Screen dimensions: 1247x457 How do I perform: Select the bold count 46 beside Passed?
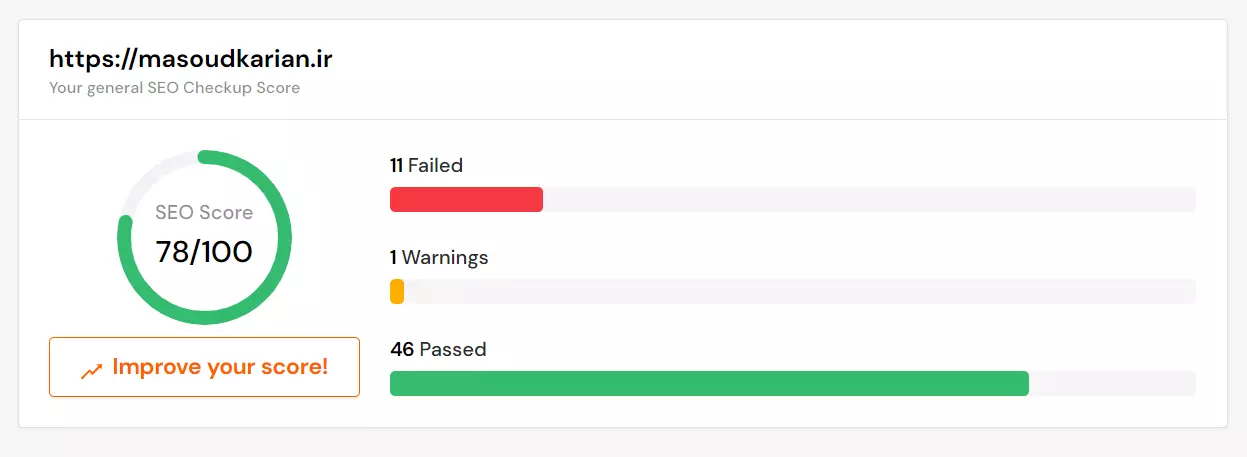point(402,350)
